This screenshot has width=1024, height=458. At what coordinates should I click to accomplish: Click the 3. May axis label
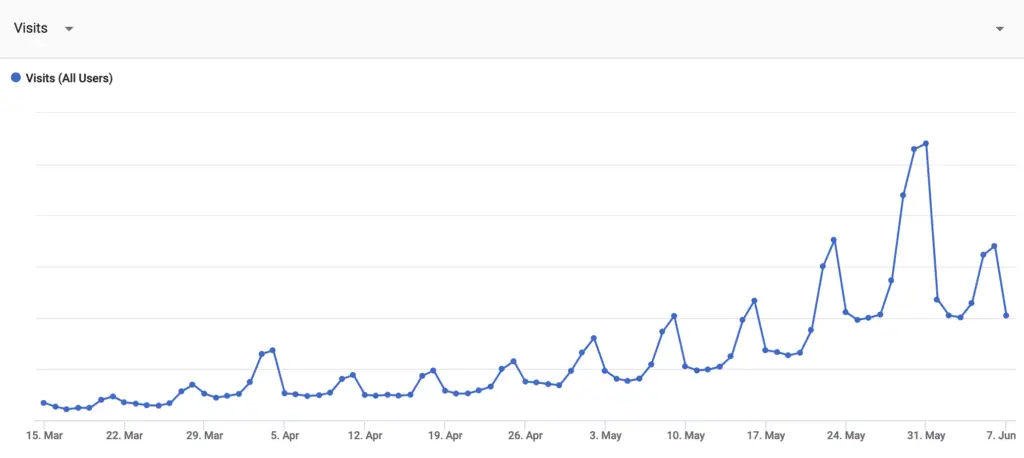click(605, 436)
